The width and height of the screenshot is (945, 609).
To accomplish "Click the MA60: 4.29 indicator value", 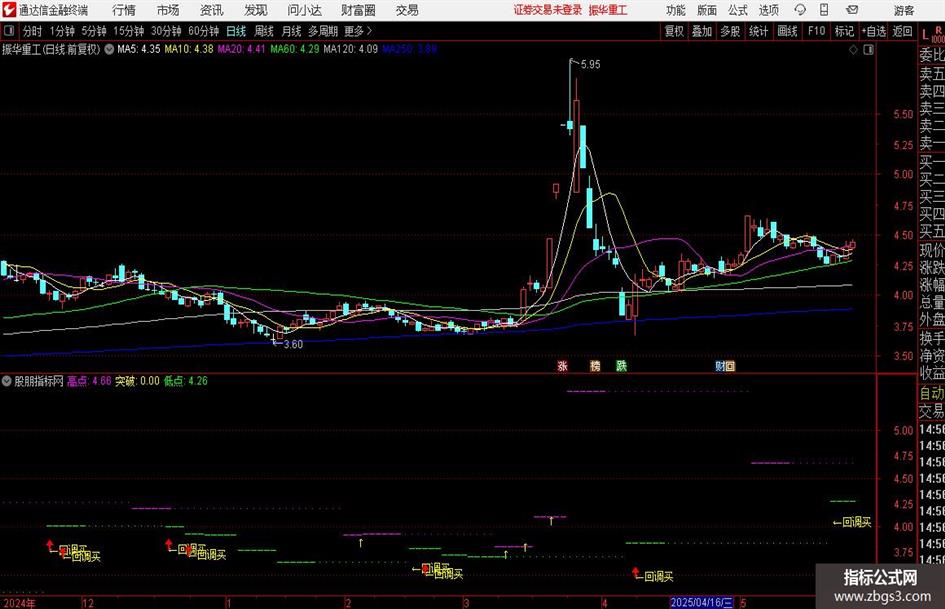I will (x=295, y=49).
